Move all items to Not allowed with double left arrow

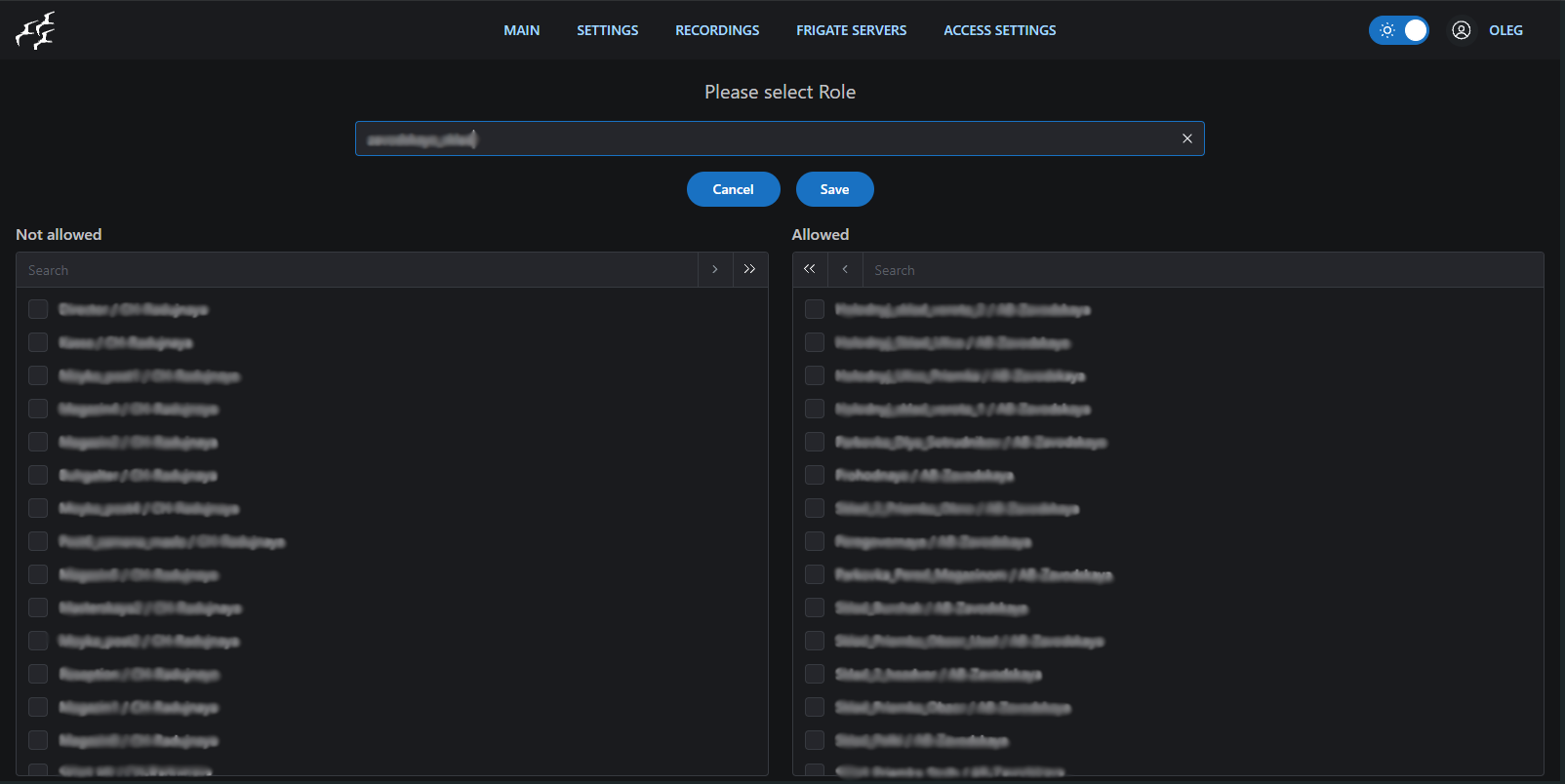click(x=810, y=269)
